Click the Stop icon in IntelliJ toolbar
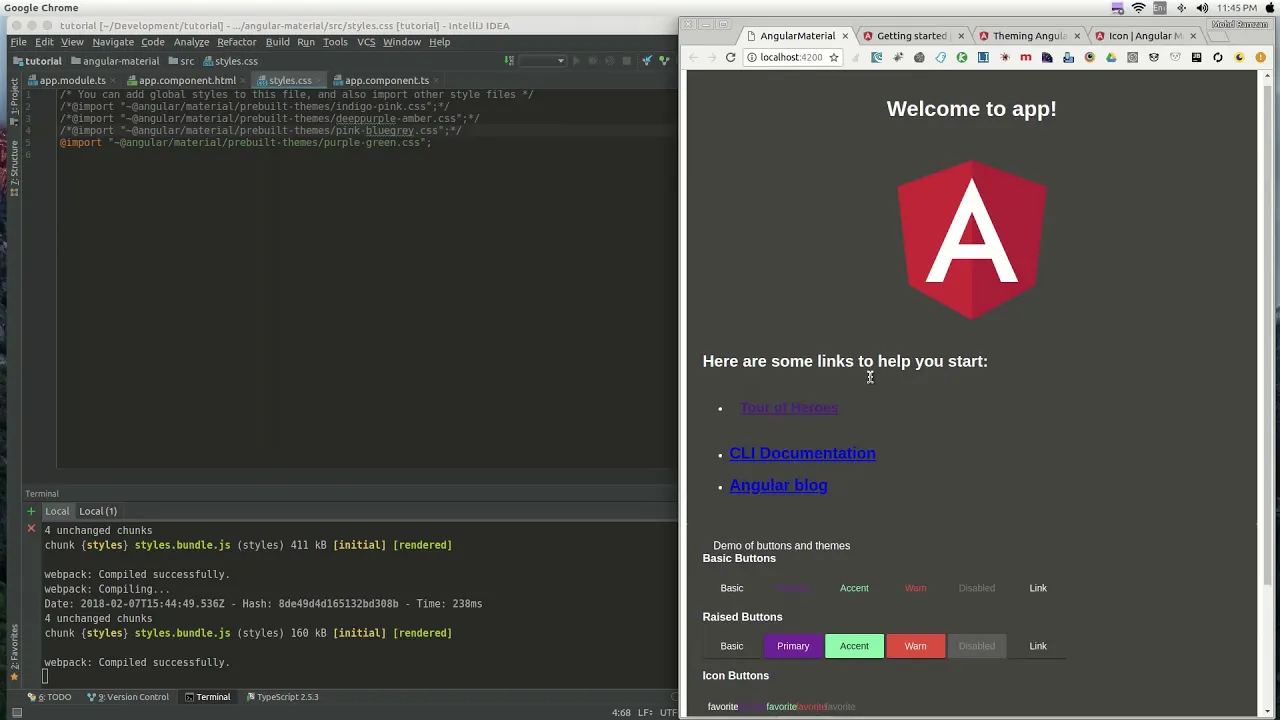This screenshot has width=1280, height=720. [627, 61]
